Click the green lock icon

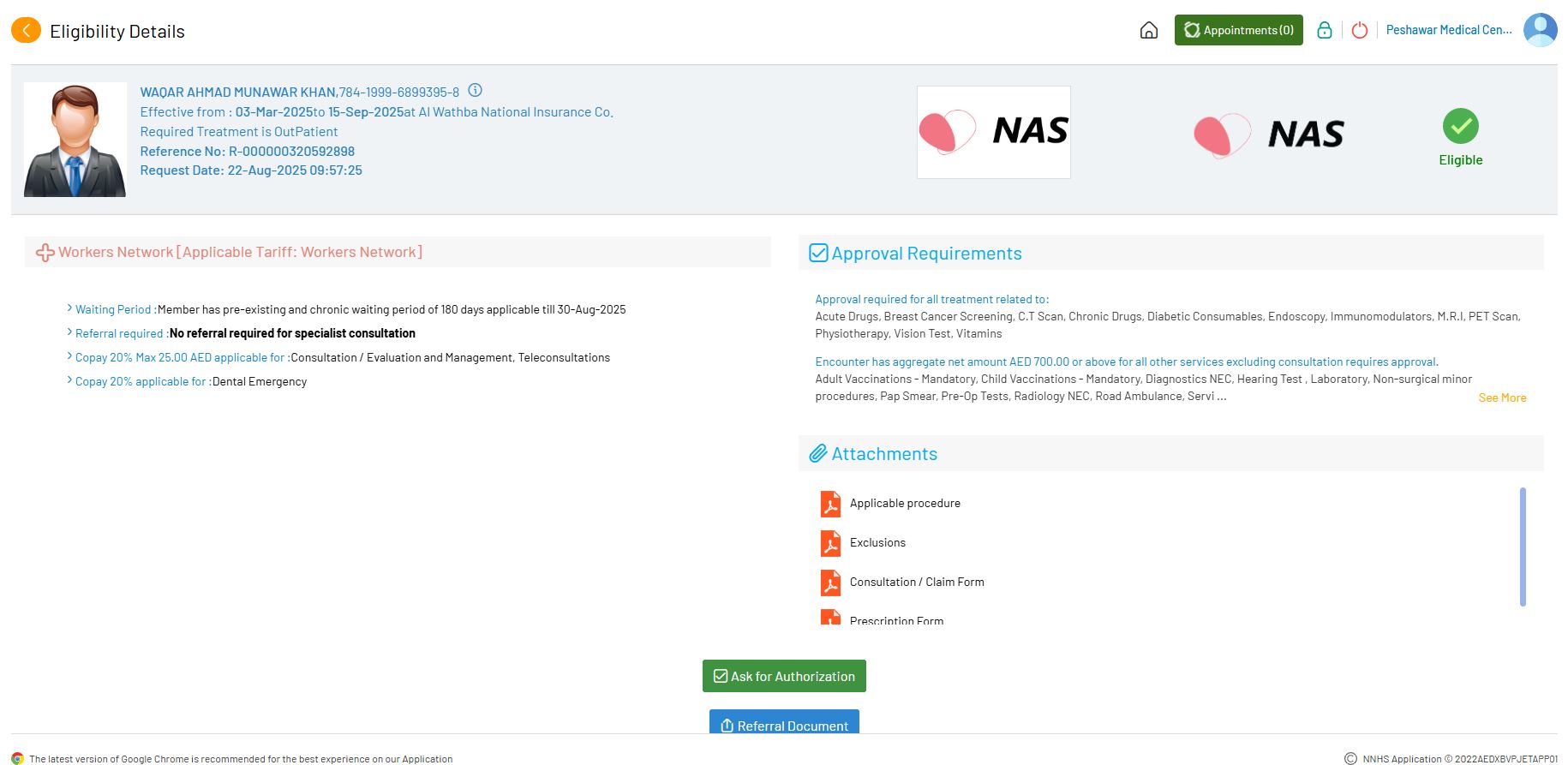(x=1324, y=31)
